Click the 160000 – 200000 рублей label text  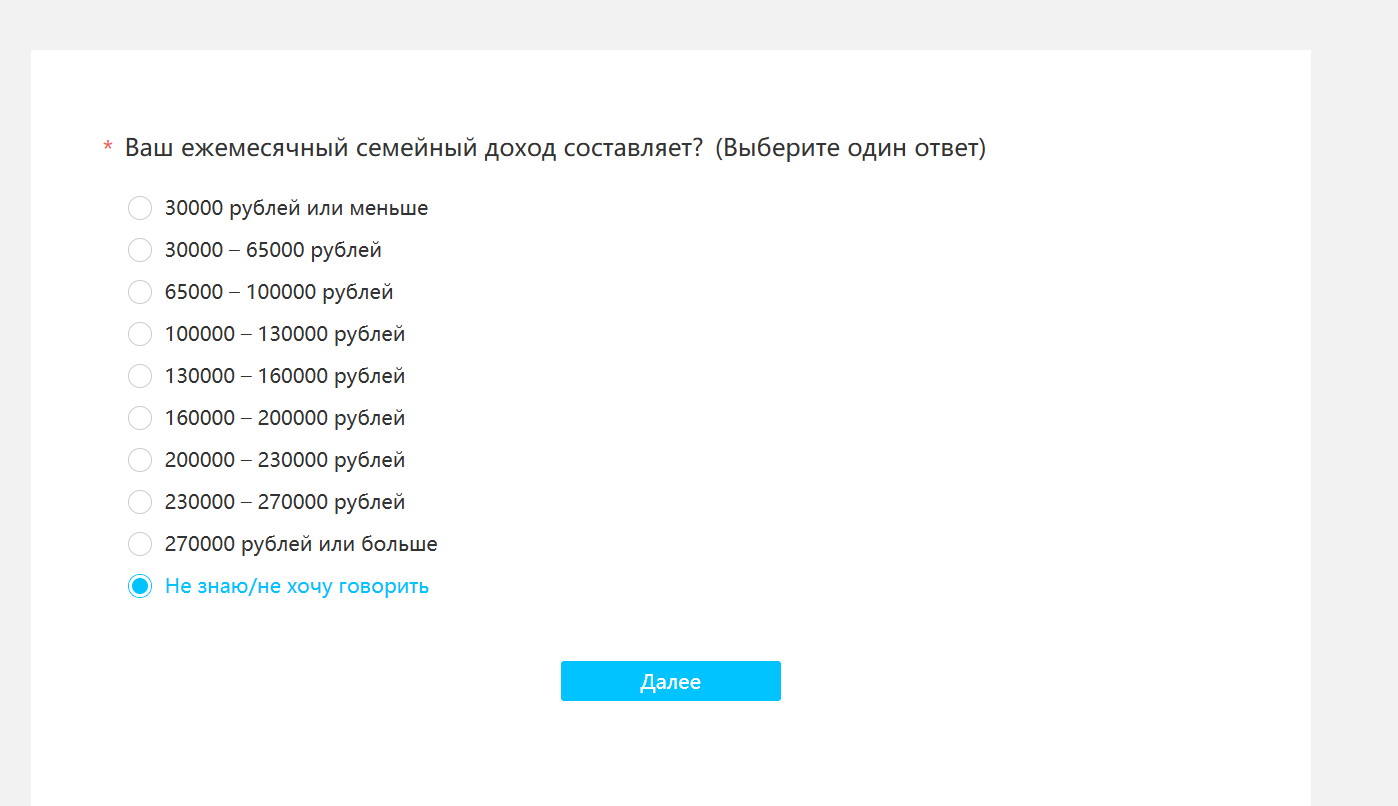click(285, 418)
